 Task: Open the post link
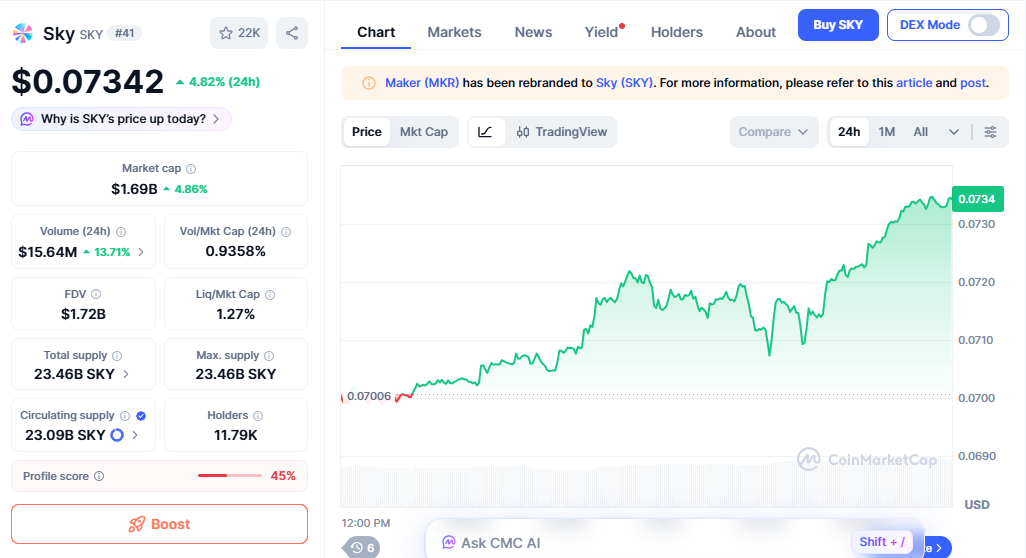973,83
